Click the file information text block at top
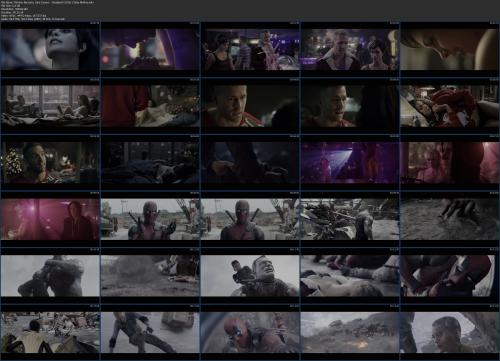Image resolution: width=500 pixels, height=361 pixels. (48, 11)
